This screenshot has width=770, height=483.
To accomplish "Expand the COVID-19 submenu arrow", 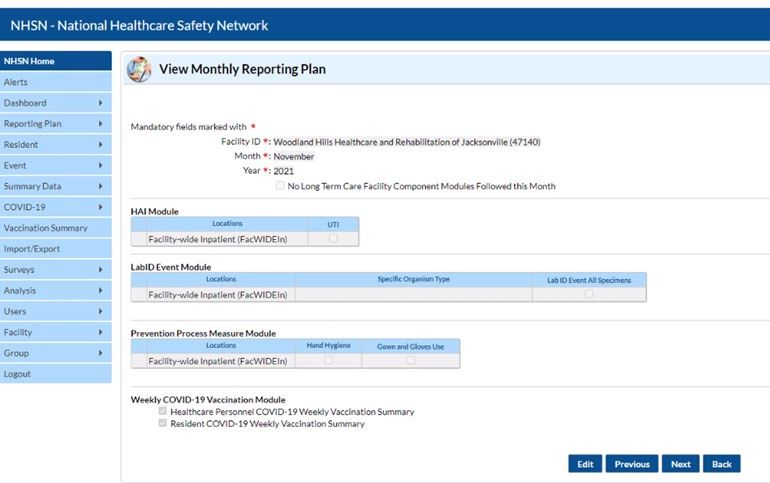I will pyautogui.click(x=100, y=207).
